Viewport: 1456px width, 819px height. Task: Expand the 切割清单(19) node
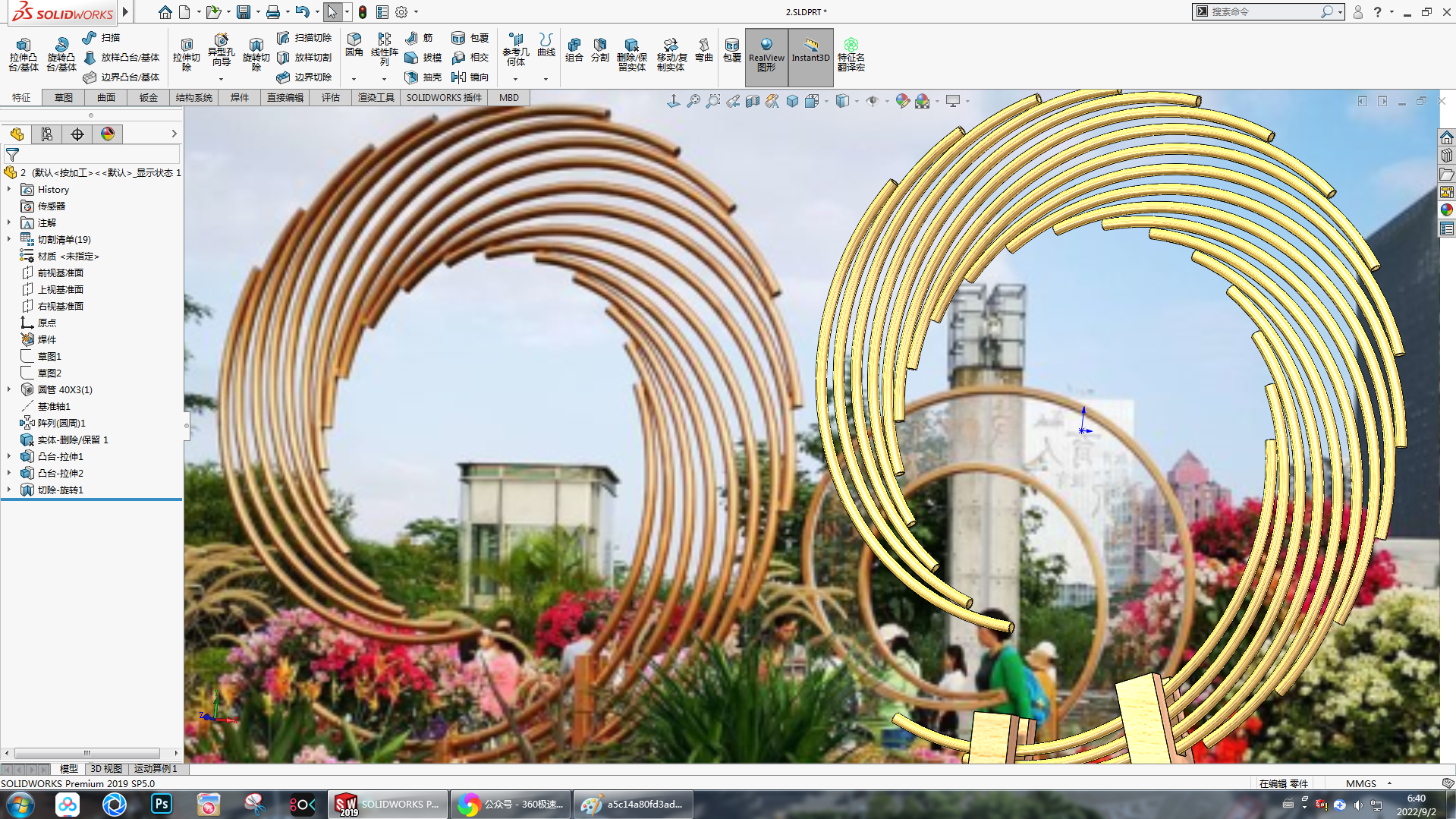click(9, 239)
